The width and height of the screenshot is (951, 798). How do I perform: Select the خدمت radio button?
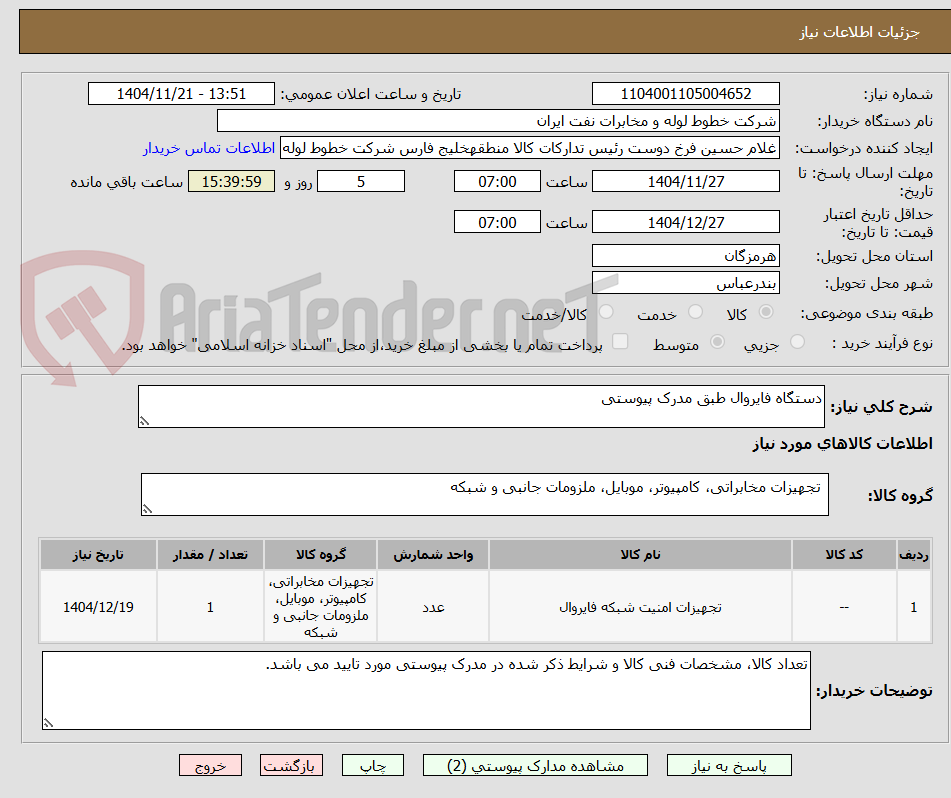tap(696, 312)
